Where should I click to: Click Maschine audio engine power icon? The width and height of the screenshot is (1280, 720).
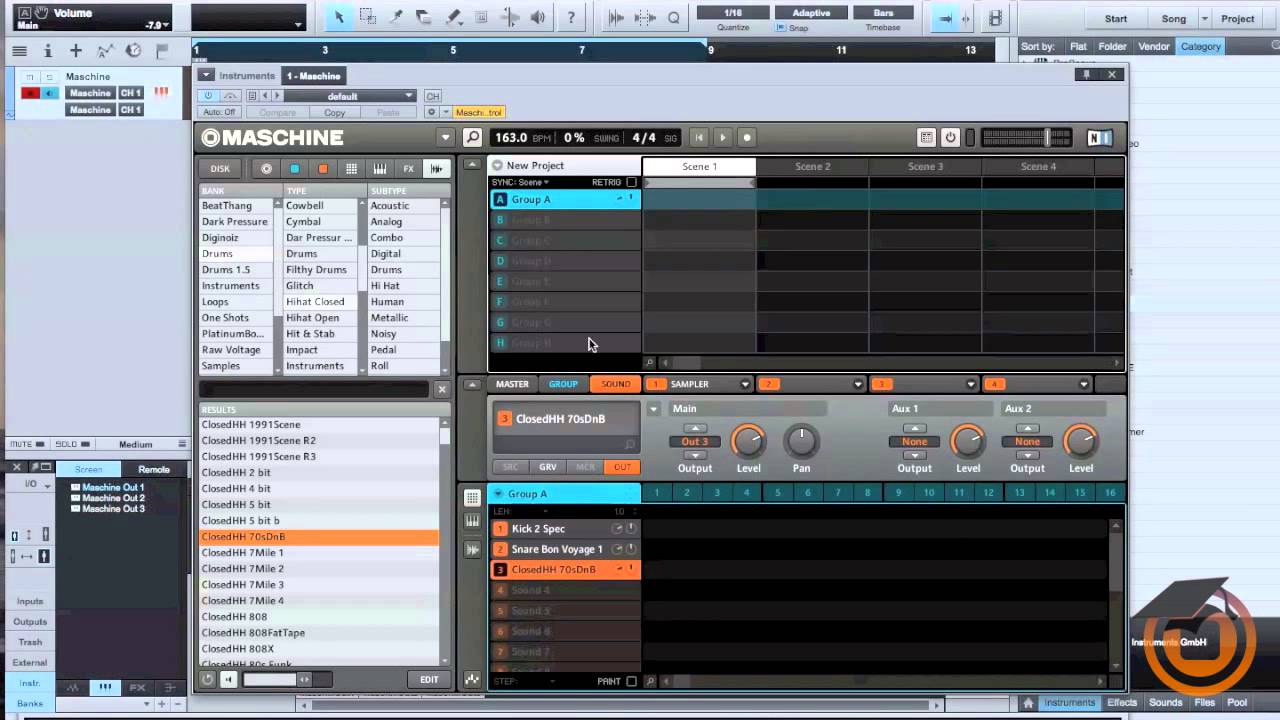point(950,137)
